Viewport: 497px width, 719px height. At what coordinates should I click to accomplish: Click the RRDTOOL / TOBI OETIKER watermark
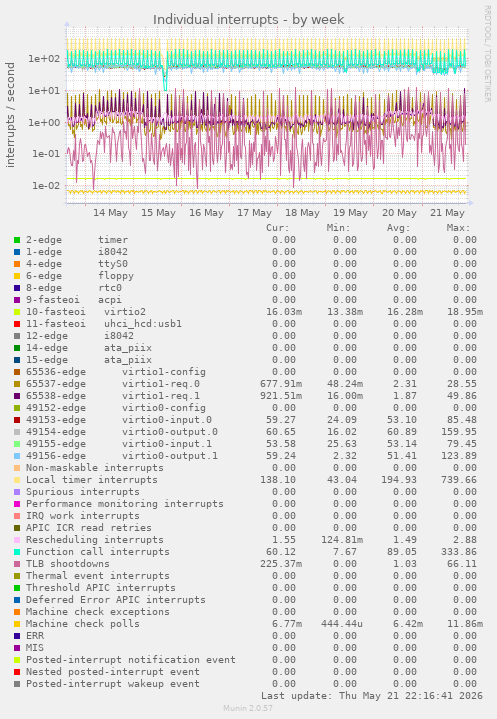[487, 54]
